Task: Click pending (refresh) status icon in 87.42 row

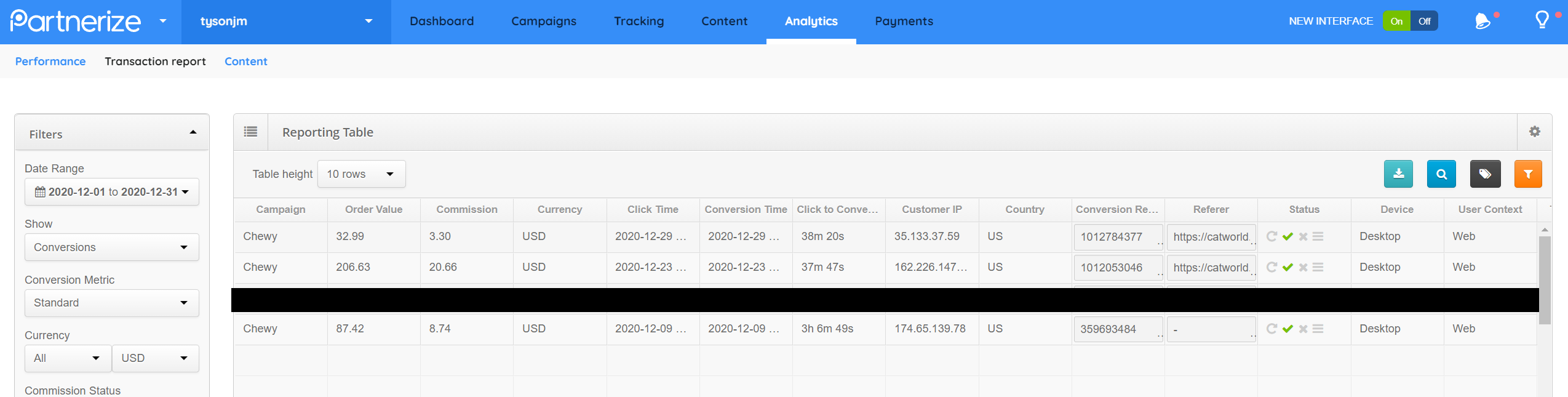Action: [1272, 329]
